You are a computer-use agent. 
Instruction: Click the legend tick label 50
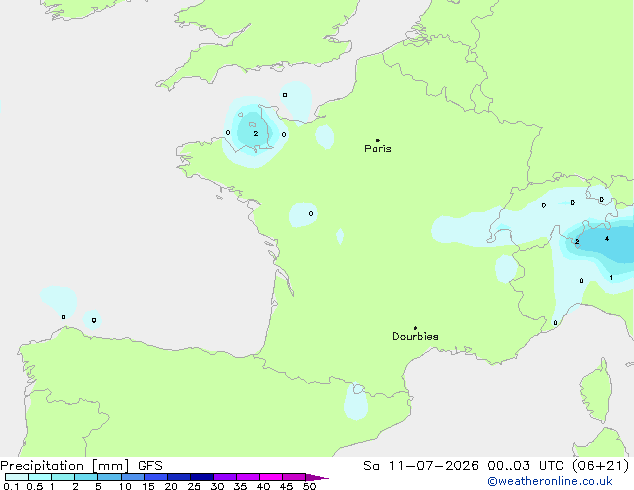point(310,486)
